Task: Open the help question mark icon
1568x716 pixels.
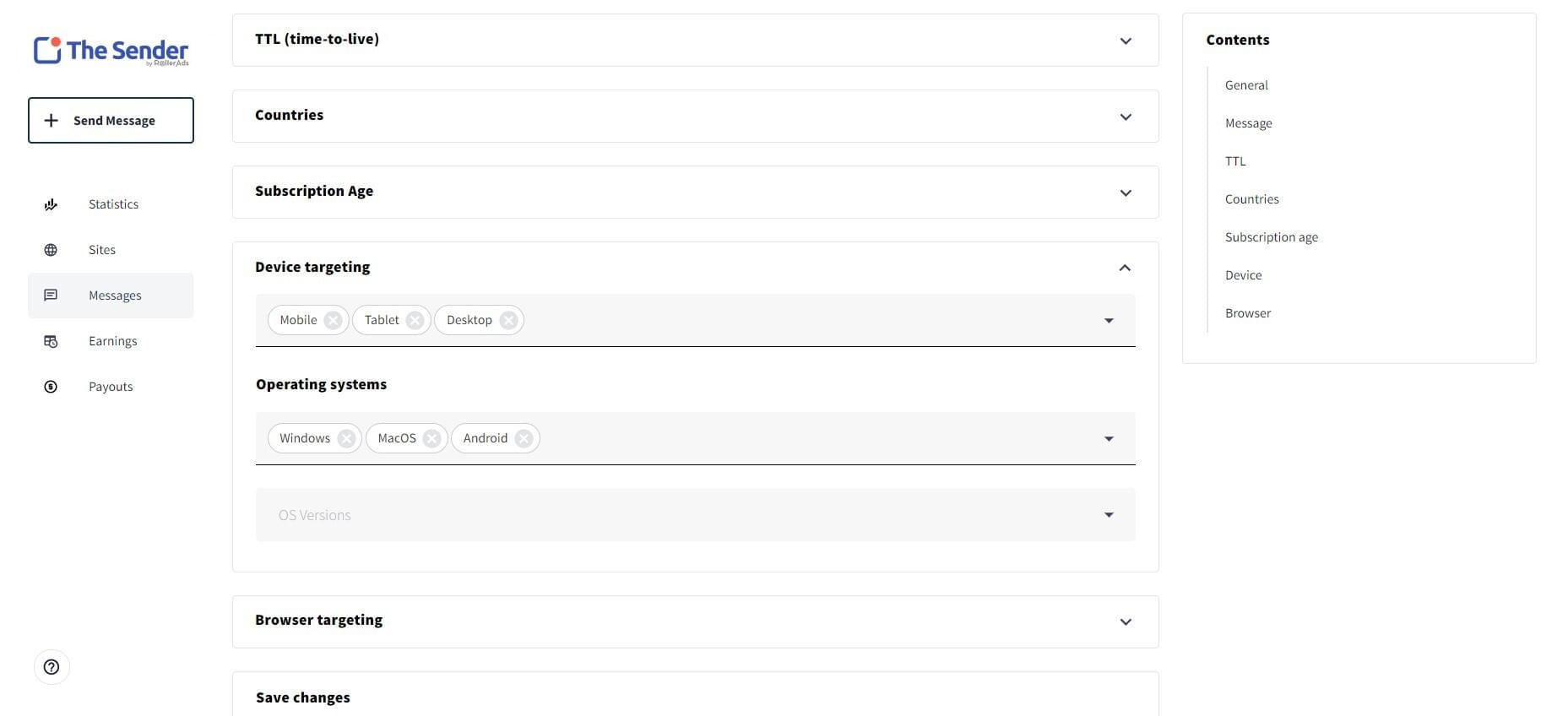Action: point(52,667)
